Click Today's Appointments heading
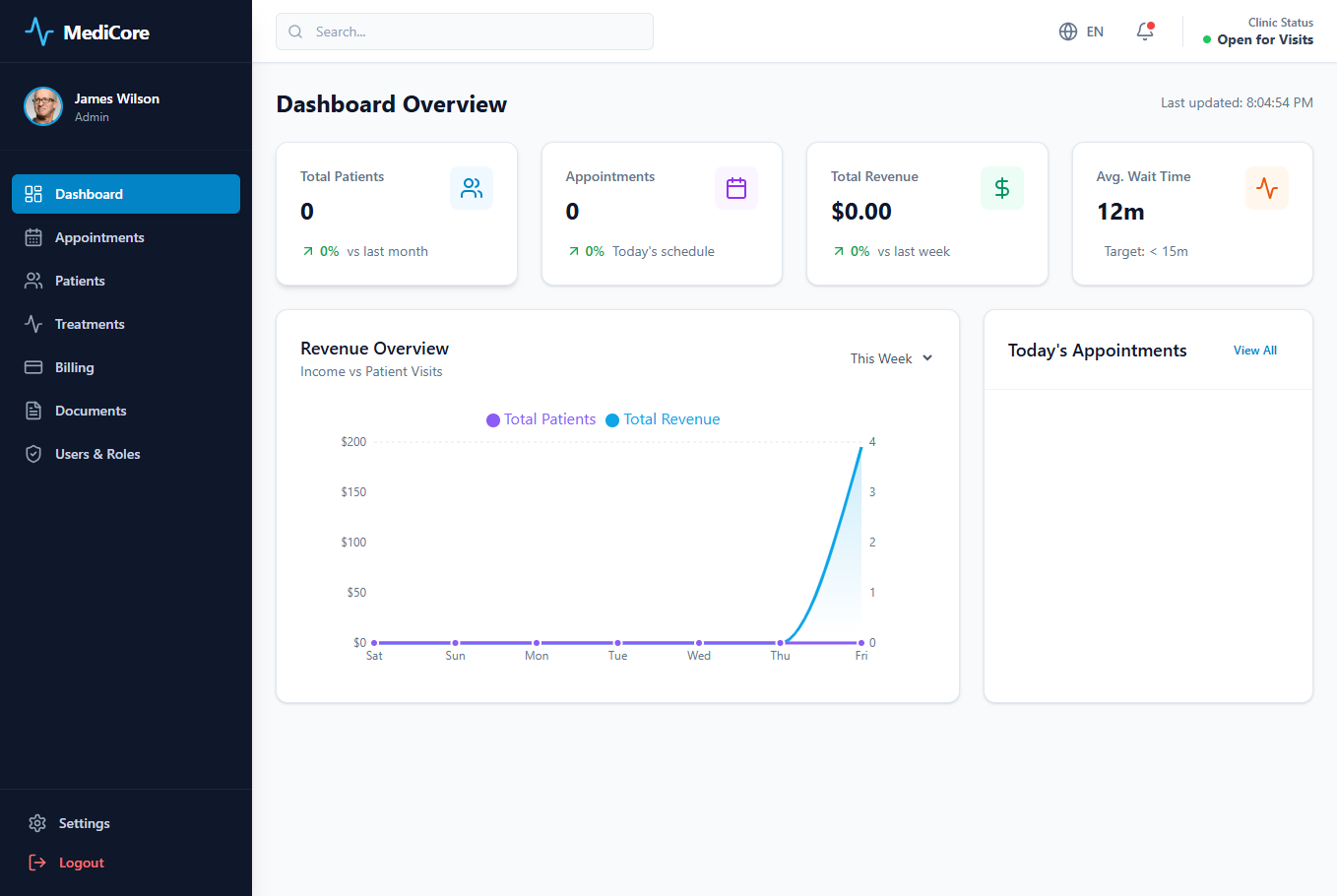 [x=1097, y=351]
